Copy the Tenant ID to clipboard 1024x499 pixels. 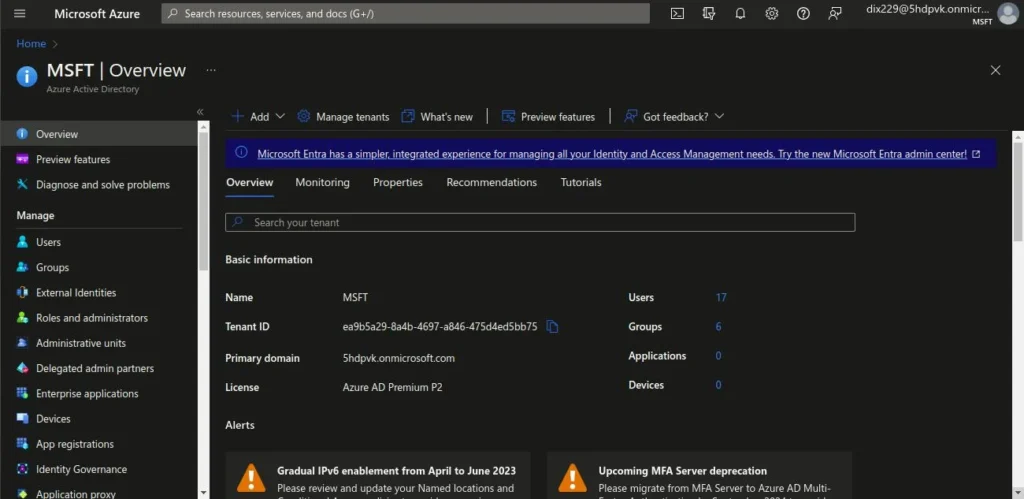(x=552, y=327)
